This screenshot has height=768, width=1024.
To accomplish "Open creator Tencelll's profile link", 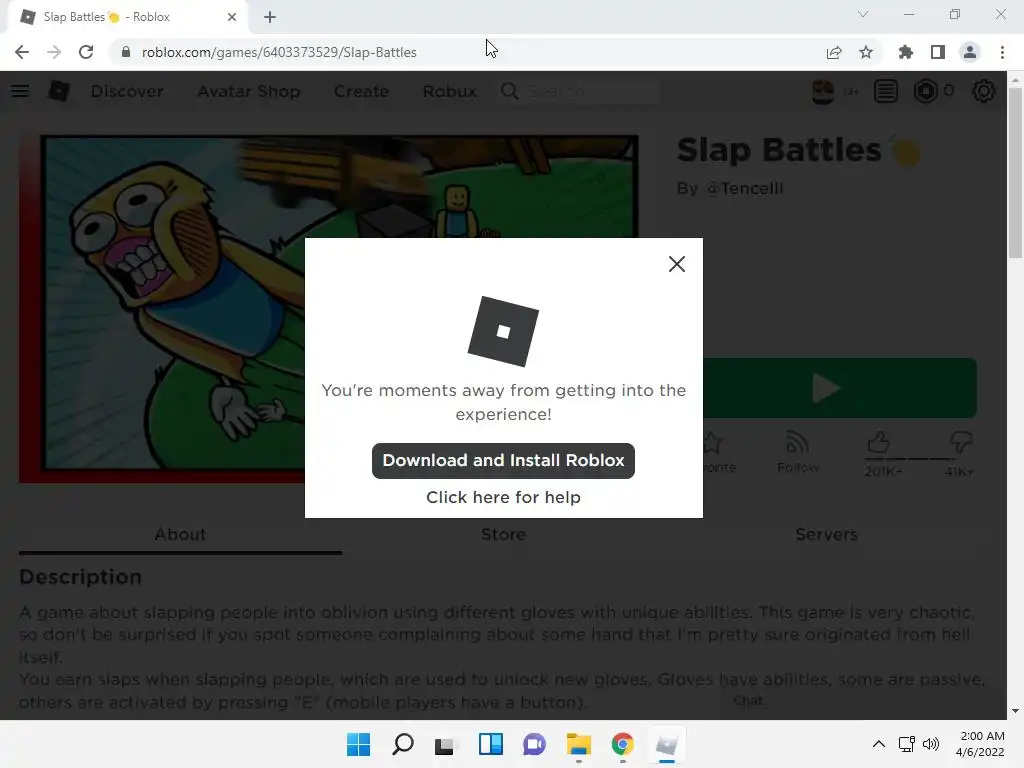I will tap(744, 188).
